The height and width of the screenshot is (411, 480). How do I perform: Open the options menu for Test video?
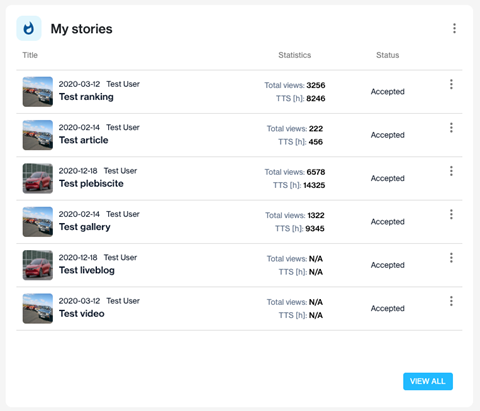coord(451,301)
